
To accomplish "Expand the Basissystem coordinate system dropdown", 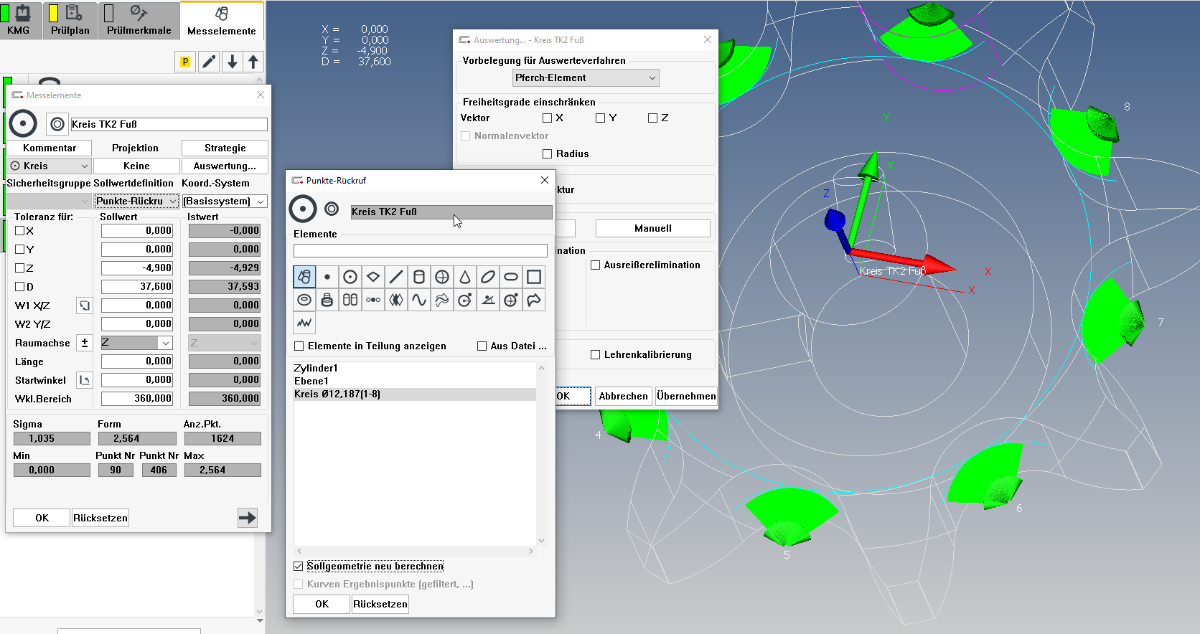I will pos(224,201).
